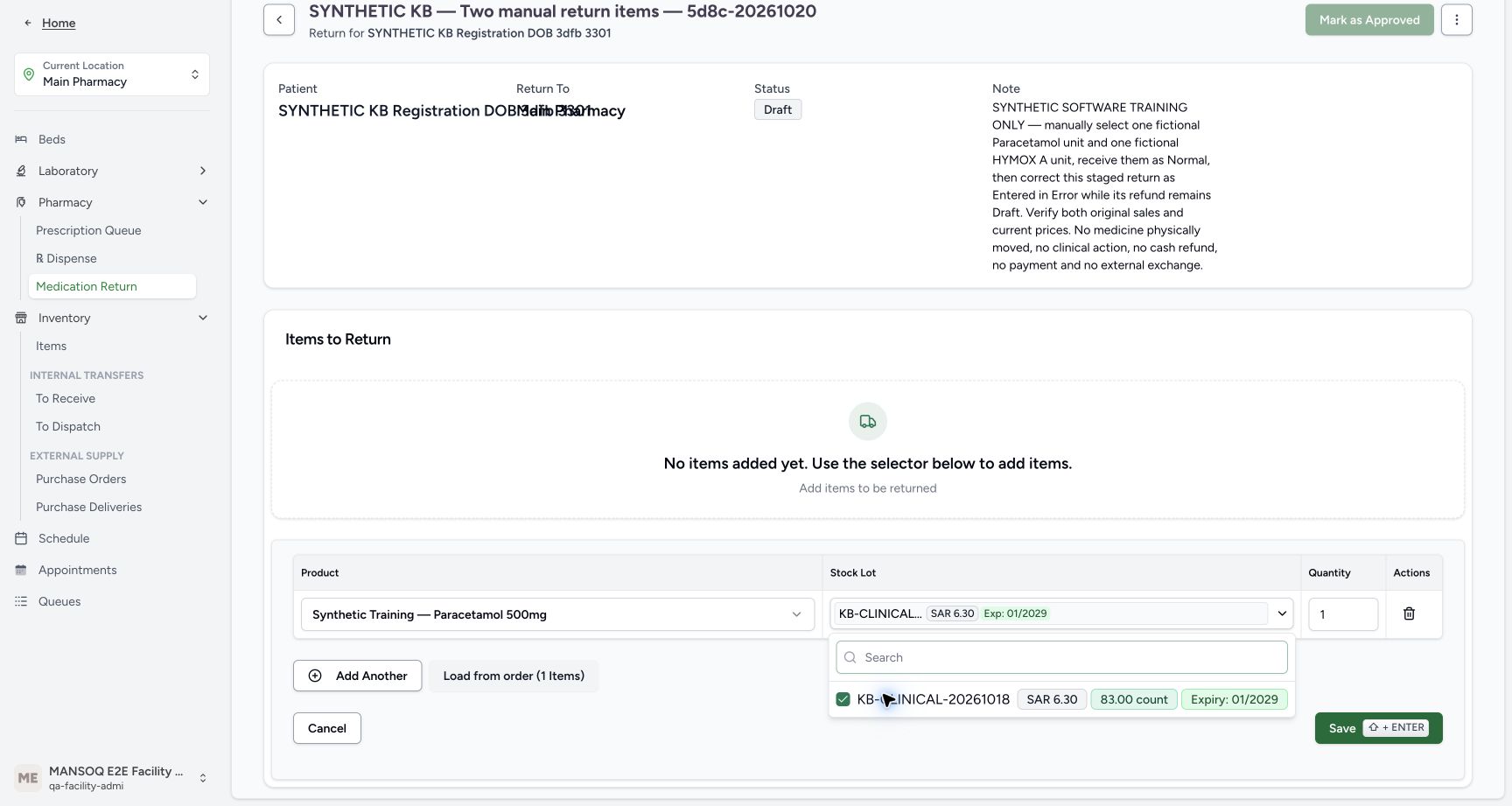
Task: Expand the Laboratory section chevron
Action: click(x=203, y=171)
